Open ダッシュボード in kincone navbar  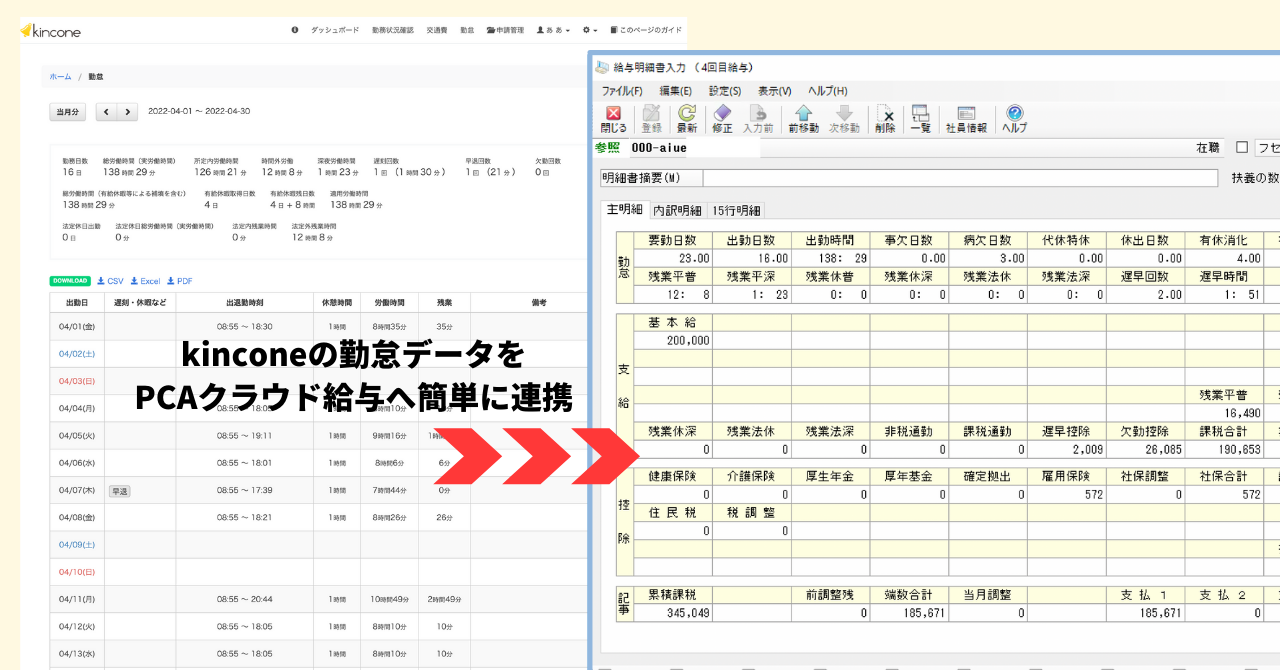(335, 31)
